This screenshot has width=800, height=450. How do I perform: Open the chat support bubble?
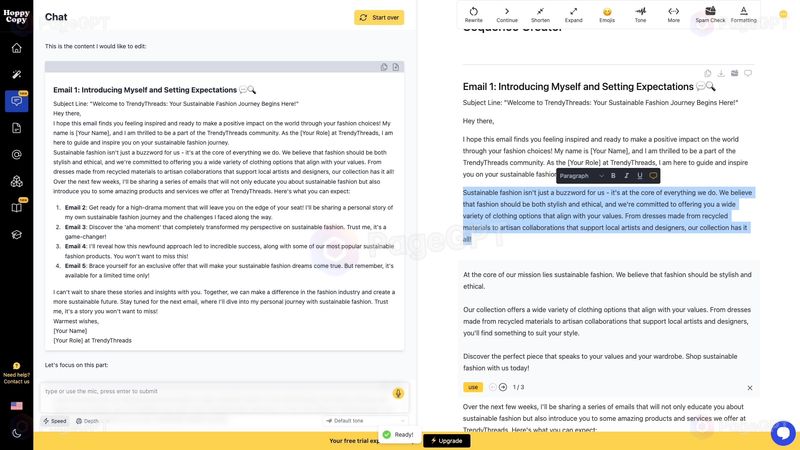click(783, 433)
